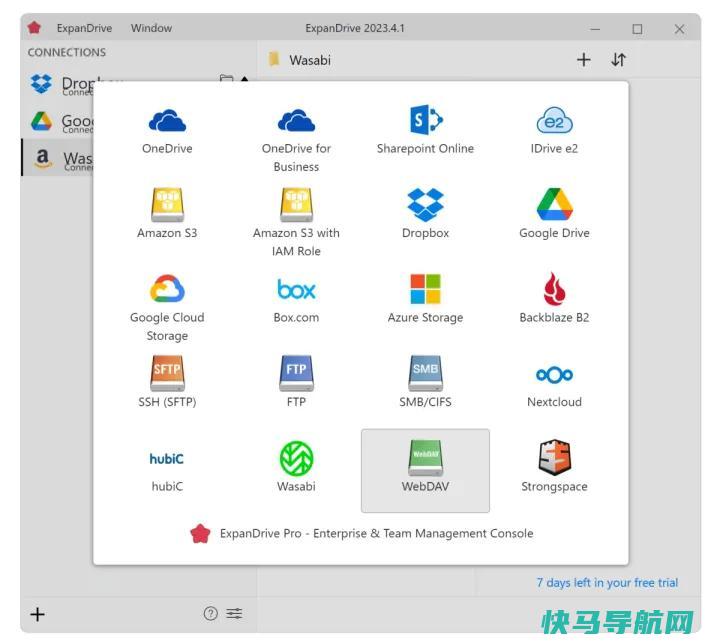Select the Strongspace connection type

pyautogui.click(x=554, y=467)
